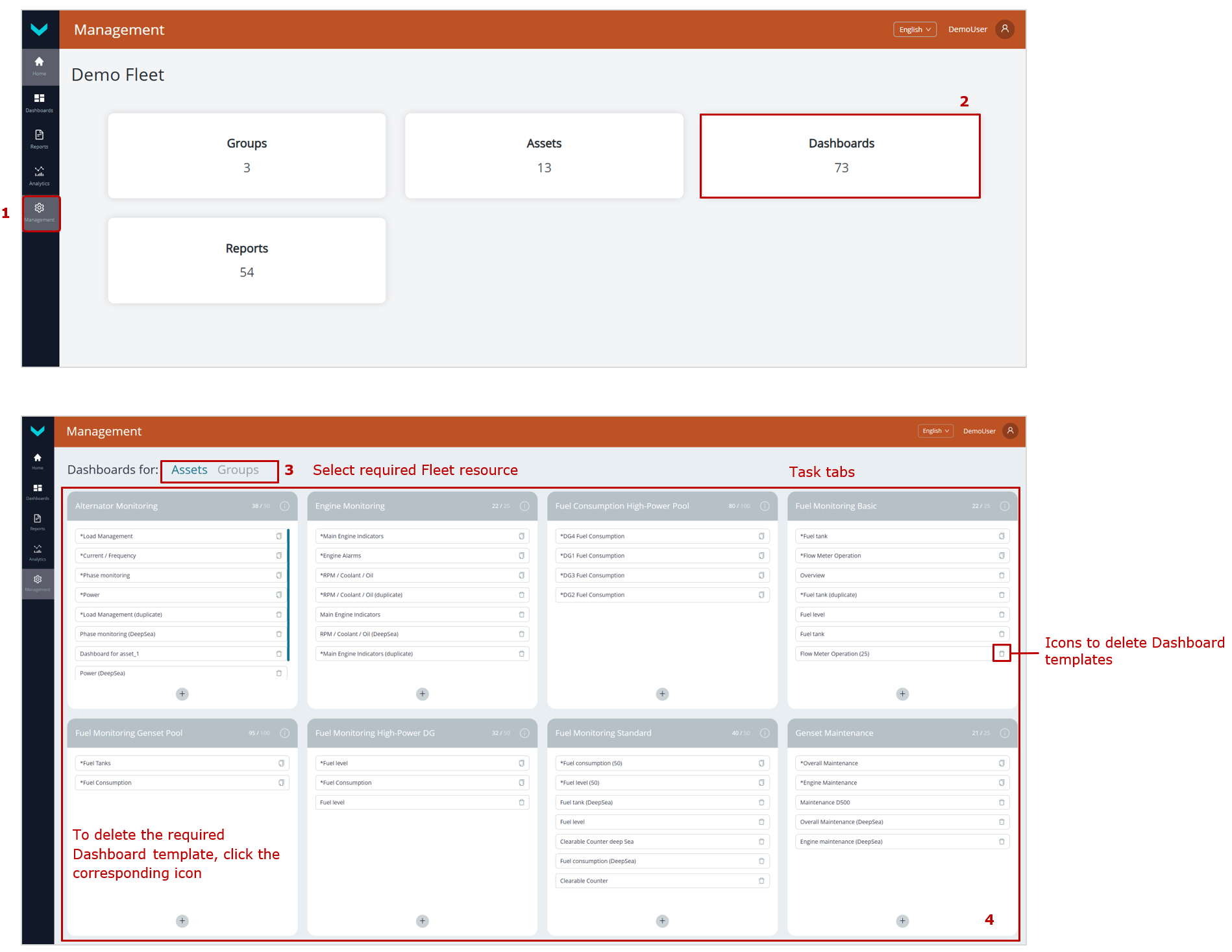Open Analytics in the Demo Fleet sidebar
1232x952 pixels.
40,175
